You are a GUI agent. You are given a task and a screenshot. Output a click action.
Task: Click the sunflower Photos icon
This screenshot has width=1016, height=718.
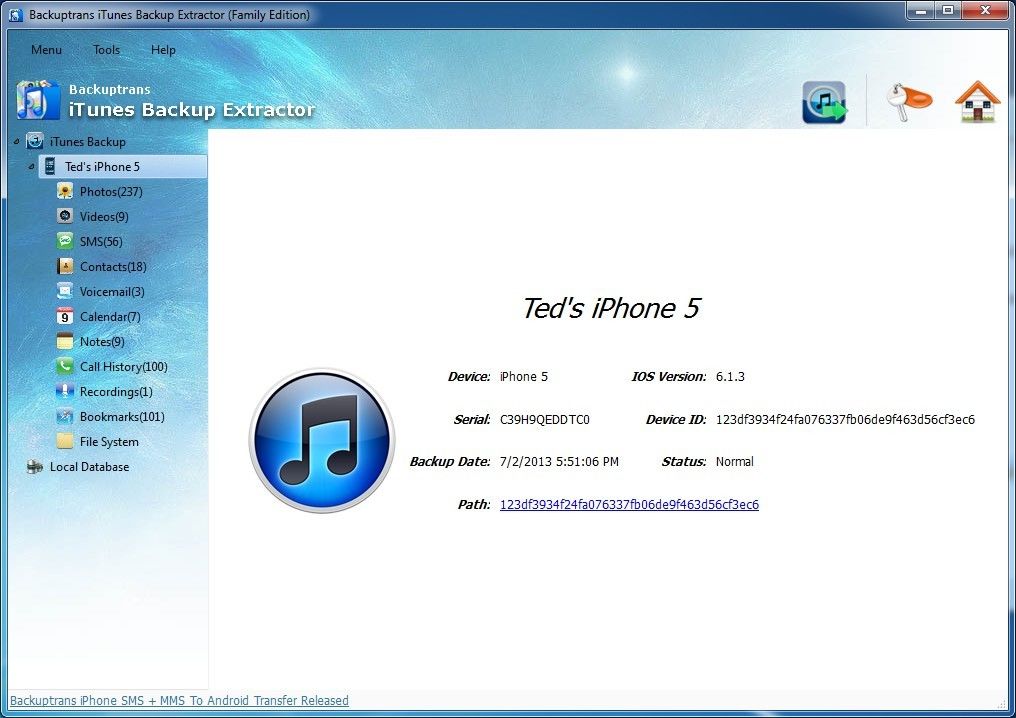point(65,191)
